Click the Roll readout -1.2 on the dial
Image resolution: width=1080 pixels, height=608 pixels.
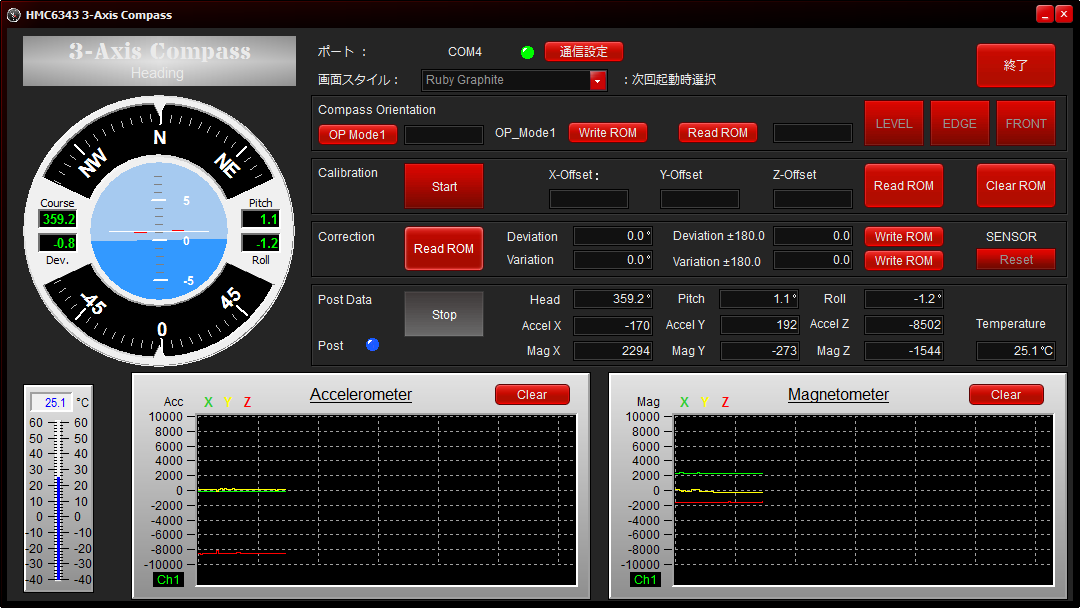click(x=260, y=243)
